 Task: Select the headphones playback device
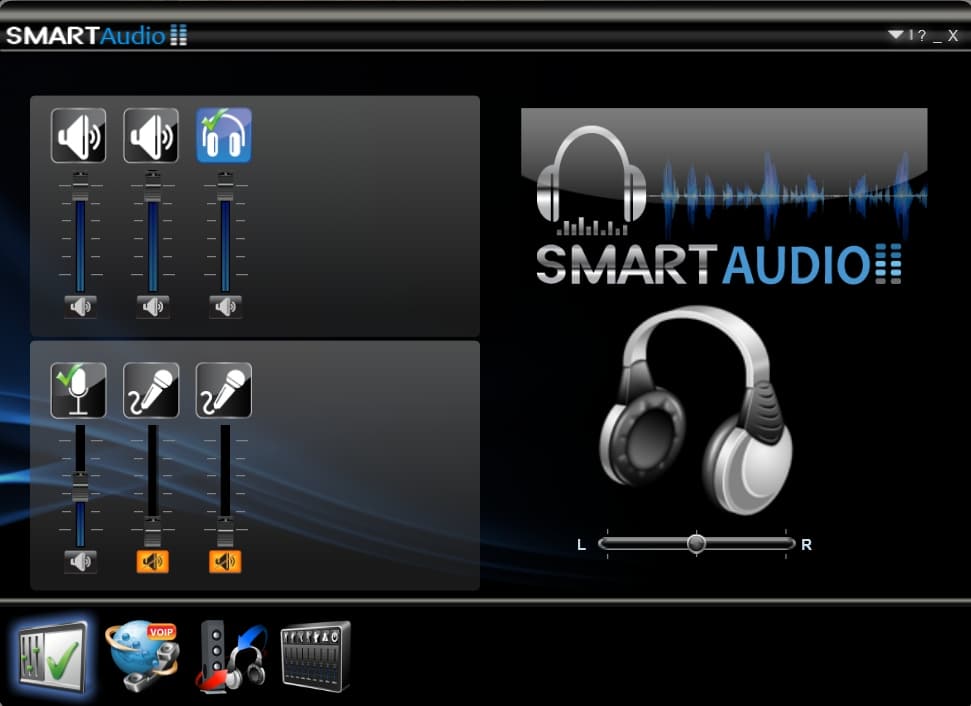[x=224, y=136]
